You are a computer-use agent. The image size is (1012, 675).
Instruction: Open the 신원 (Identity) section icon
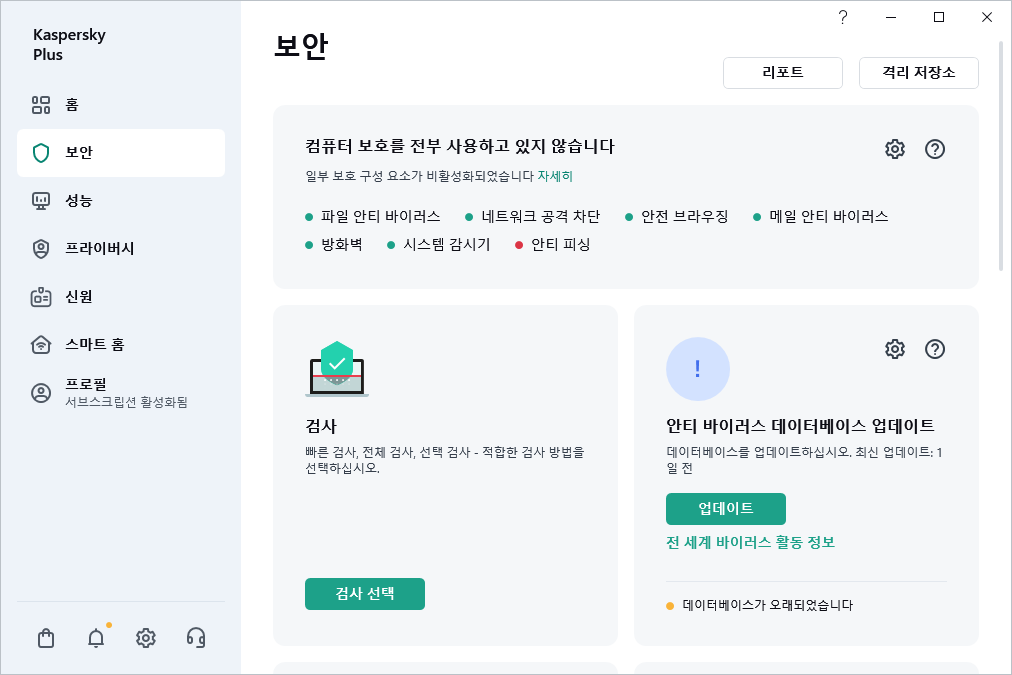point(41,296)
